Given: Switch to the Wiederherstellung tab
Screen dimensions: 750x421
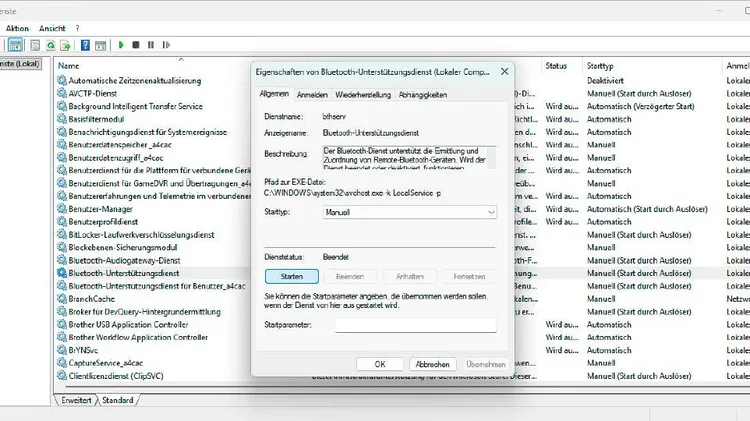Looking at the screenshot, I should click(362, 94).
